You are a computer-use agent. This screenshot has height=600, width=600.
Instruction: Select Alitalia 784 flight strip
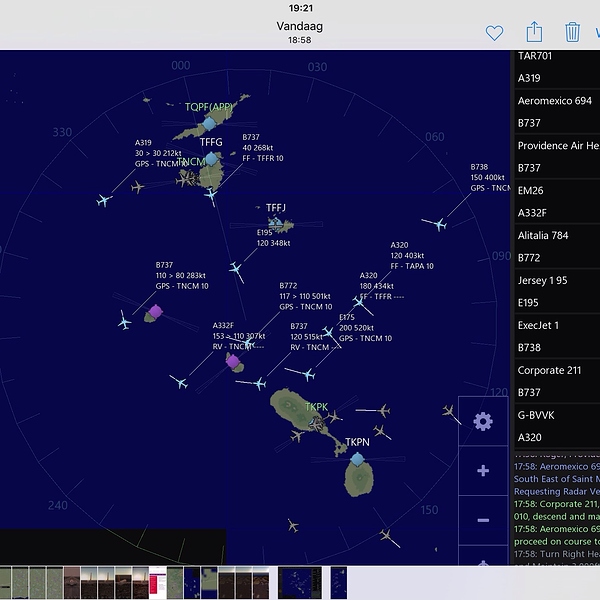click(557, 246)
